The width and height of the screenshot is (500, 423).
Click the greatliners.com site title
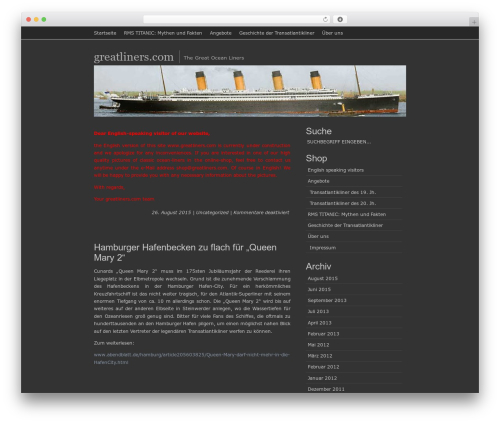(134, 57)
